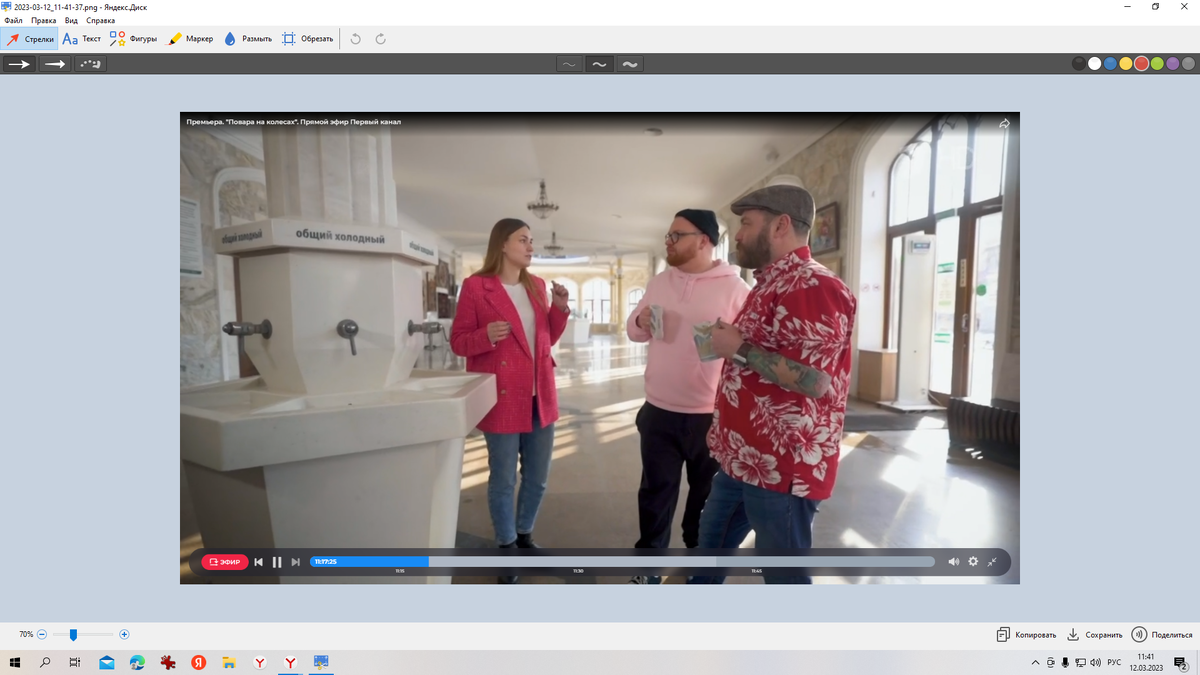
Task: Select the Текст text tool
Action: pyautogui.click(x=81, y=39)
